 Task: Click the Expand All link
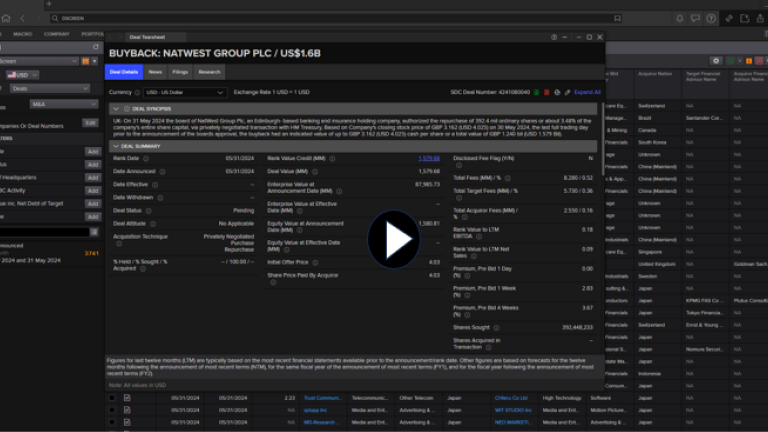[x=587, y=92]
